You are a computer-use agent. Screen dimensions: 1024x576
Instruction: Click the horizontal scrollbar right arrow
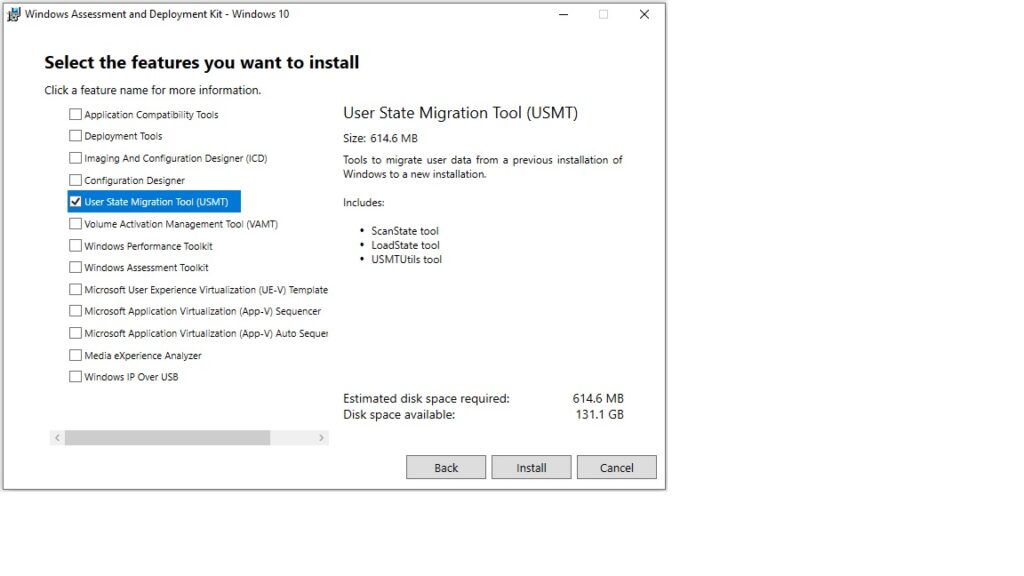tap(321, 438)
